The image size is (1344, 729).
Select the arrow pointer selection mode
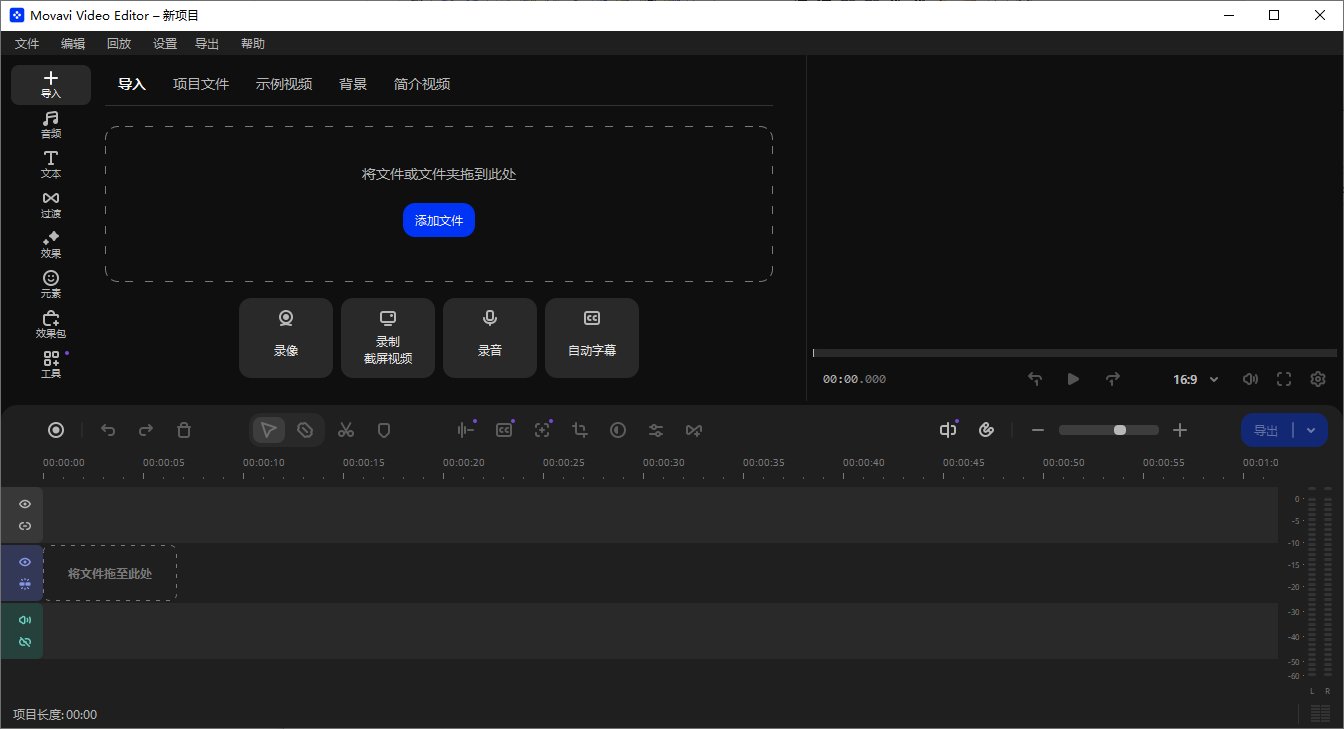(268, 430)
